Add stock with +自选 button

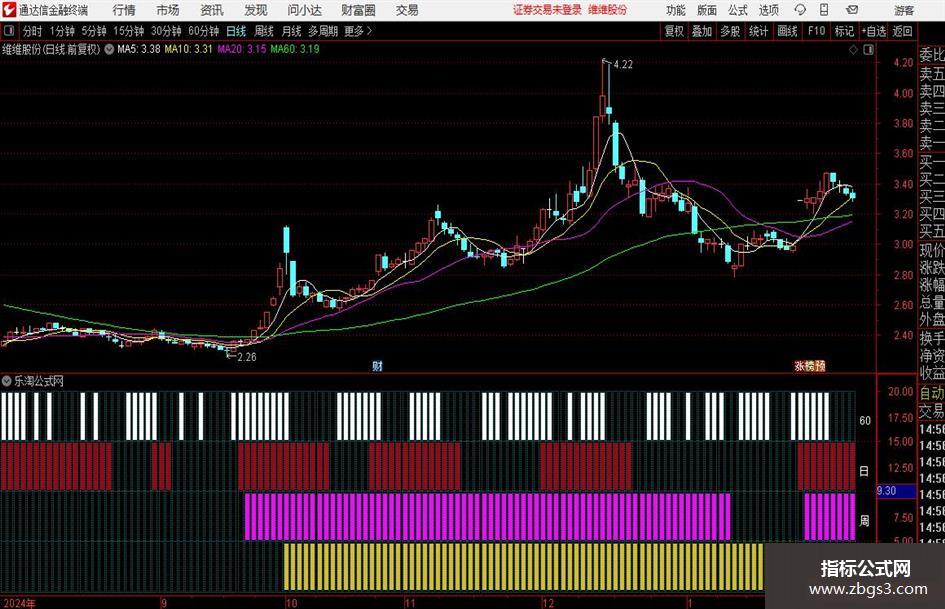[874, 31]
